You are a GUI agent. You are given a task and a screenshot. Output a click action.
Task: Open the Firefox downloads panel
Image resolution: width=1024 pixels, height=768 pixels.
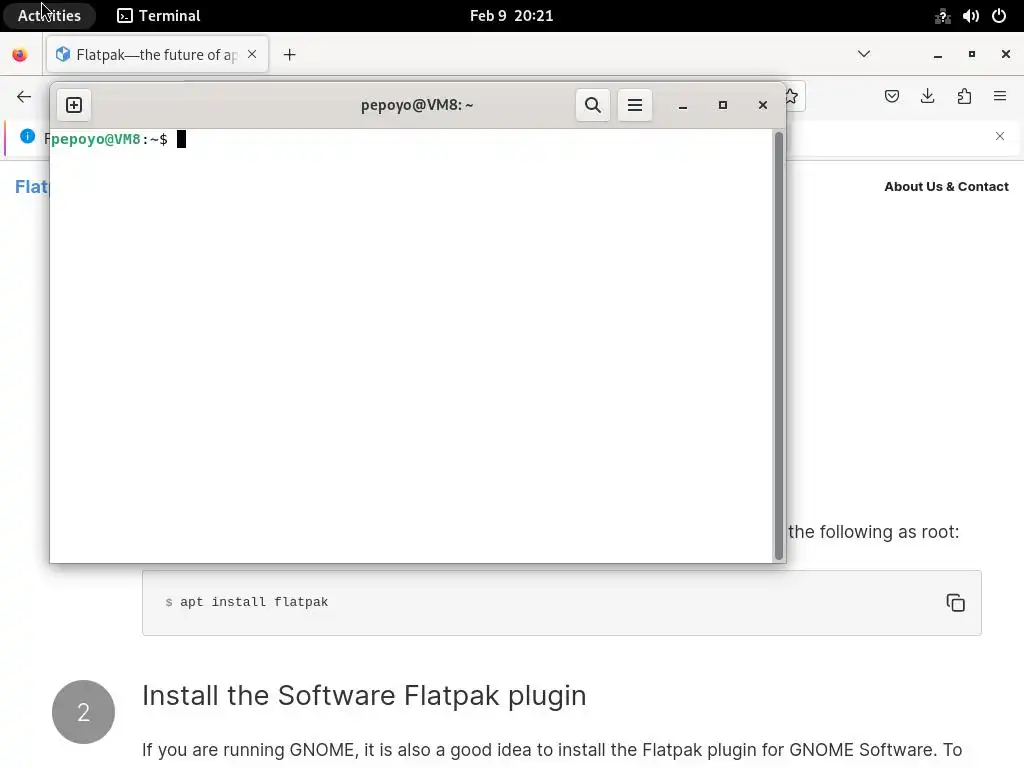(927, 97)
